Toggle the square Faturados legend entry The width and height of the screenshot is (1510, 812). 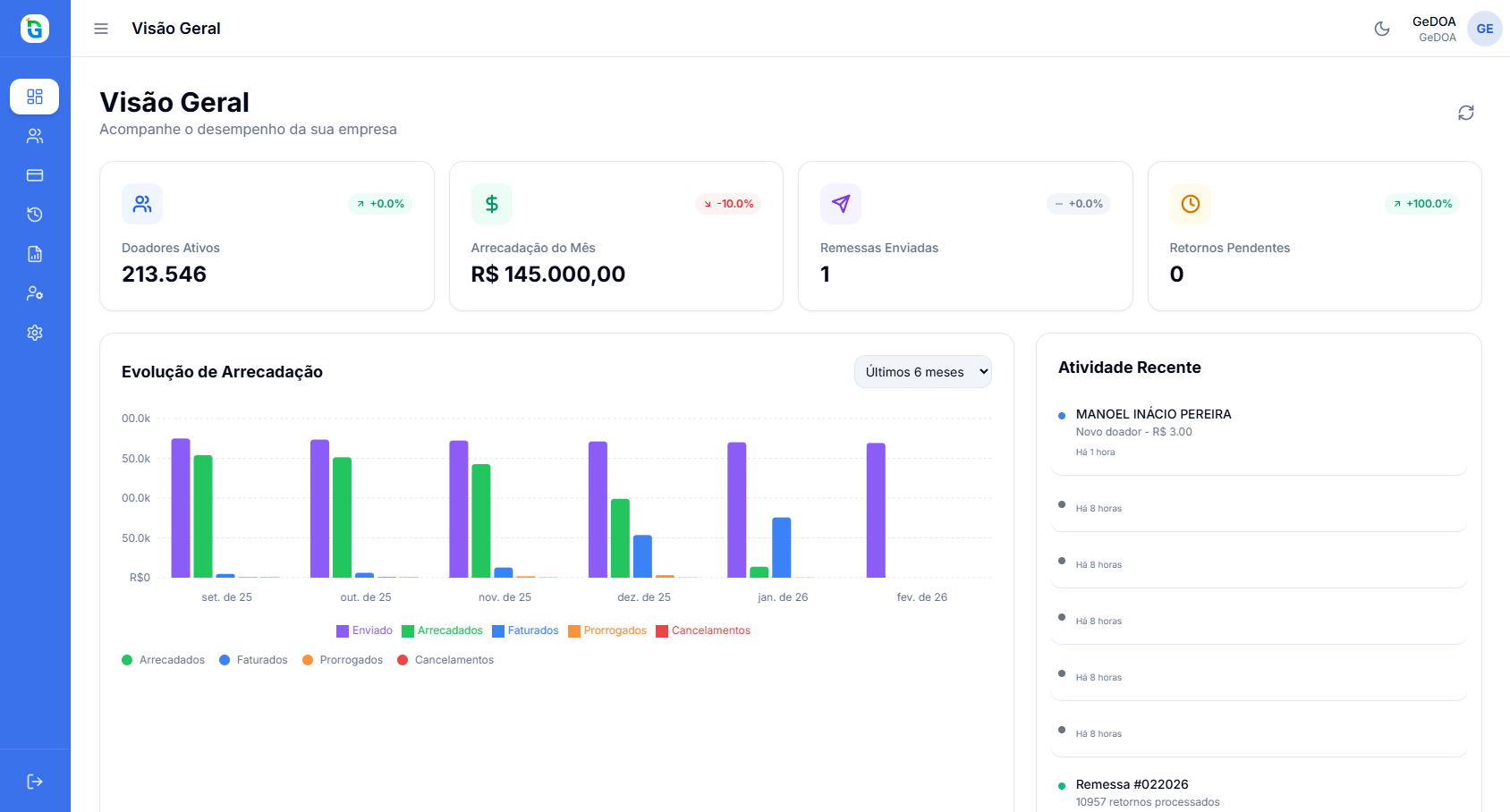point(525,630)
